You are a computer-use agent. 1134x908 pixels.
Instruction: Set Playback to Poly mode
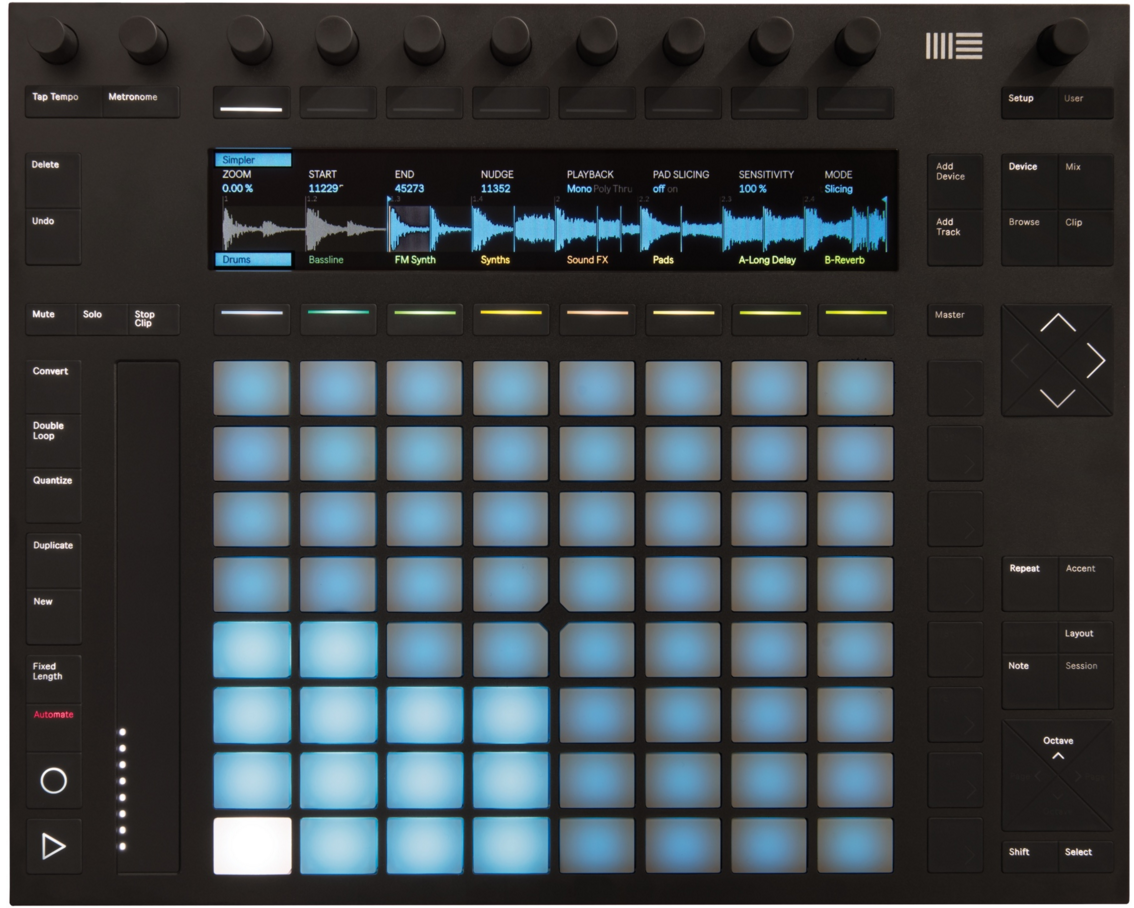tap(602, 188)
